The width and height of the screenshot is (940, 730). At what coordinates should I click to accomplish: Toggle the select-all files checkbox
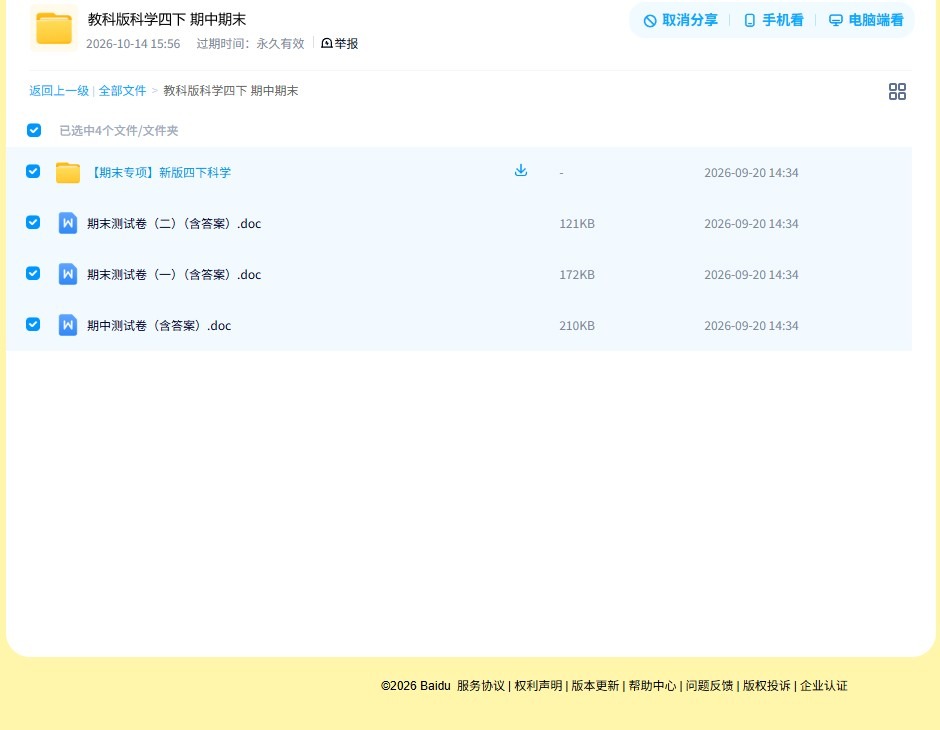pos(34,130)
